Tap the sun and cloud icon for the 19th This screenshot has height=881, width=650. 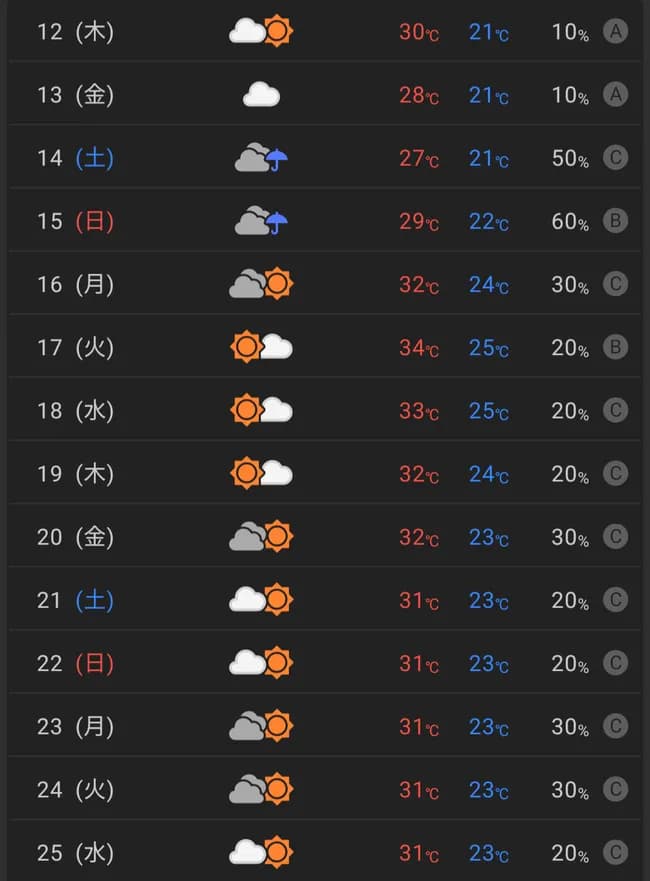(260, 471)
